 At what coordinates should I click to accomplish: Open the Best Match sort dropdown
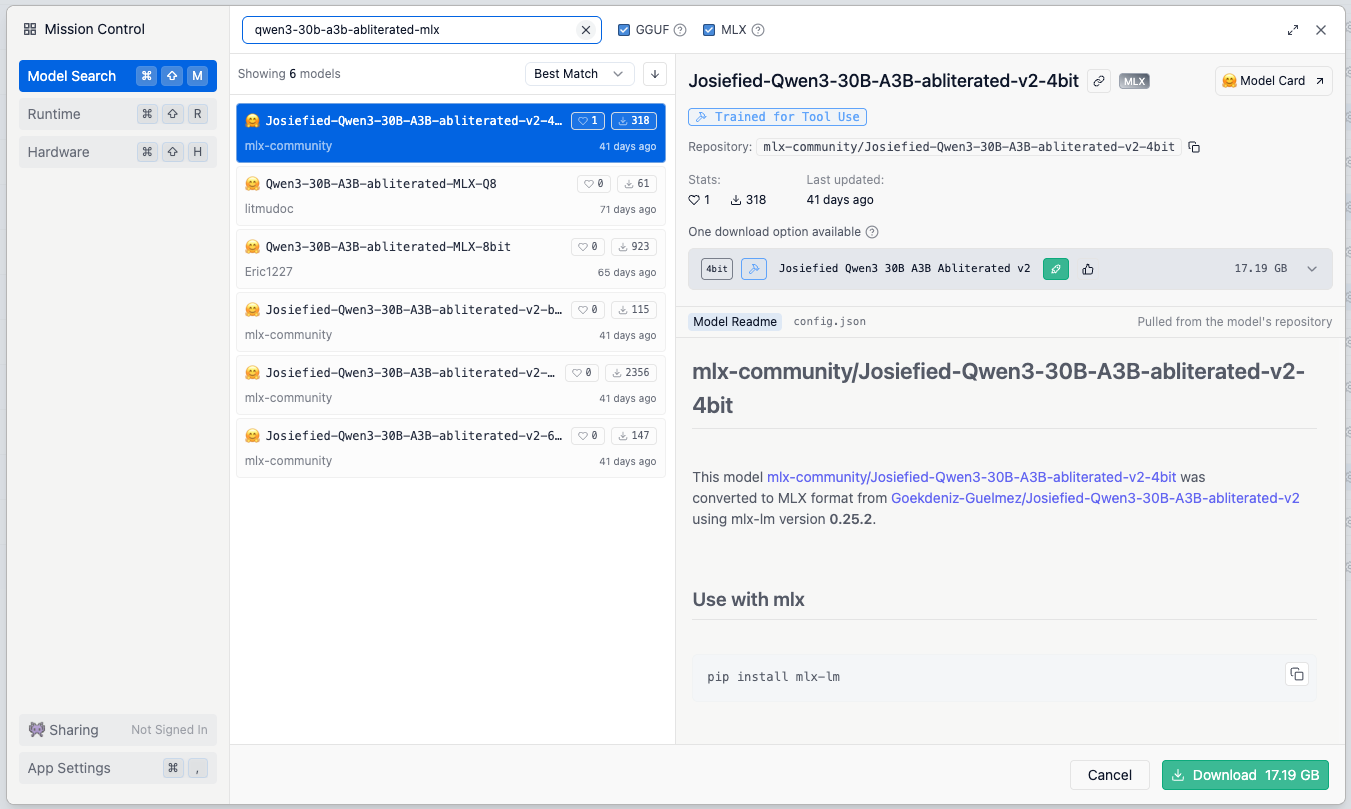coord(579,74)
